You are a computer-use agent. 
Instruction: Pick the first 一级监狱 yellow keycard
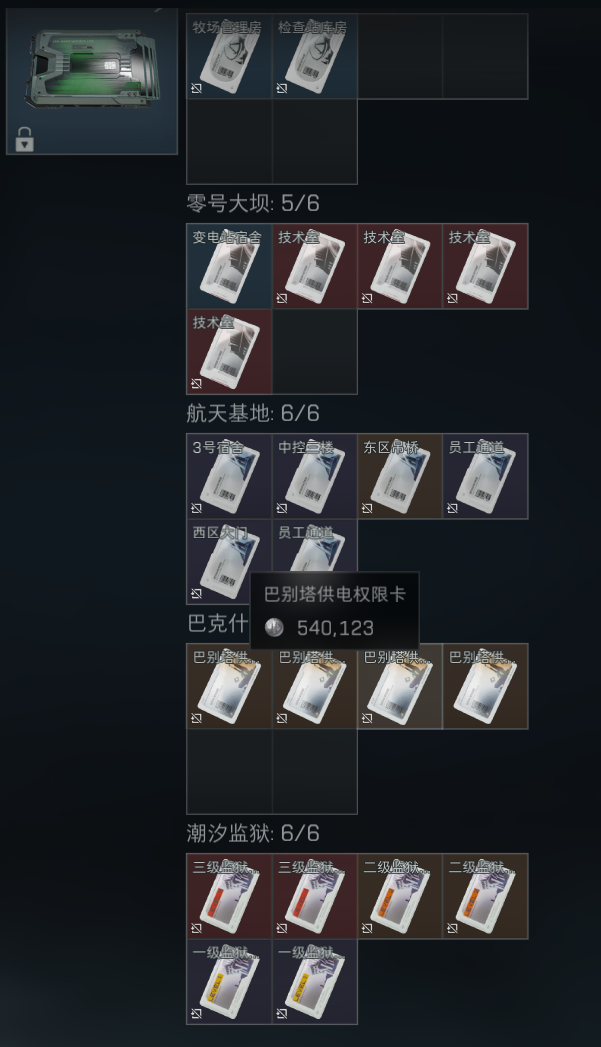tap(229, 982)
